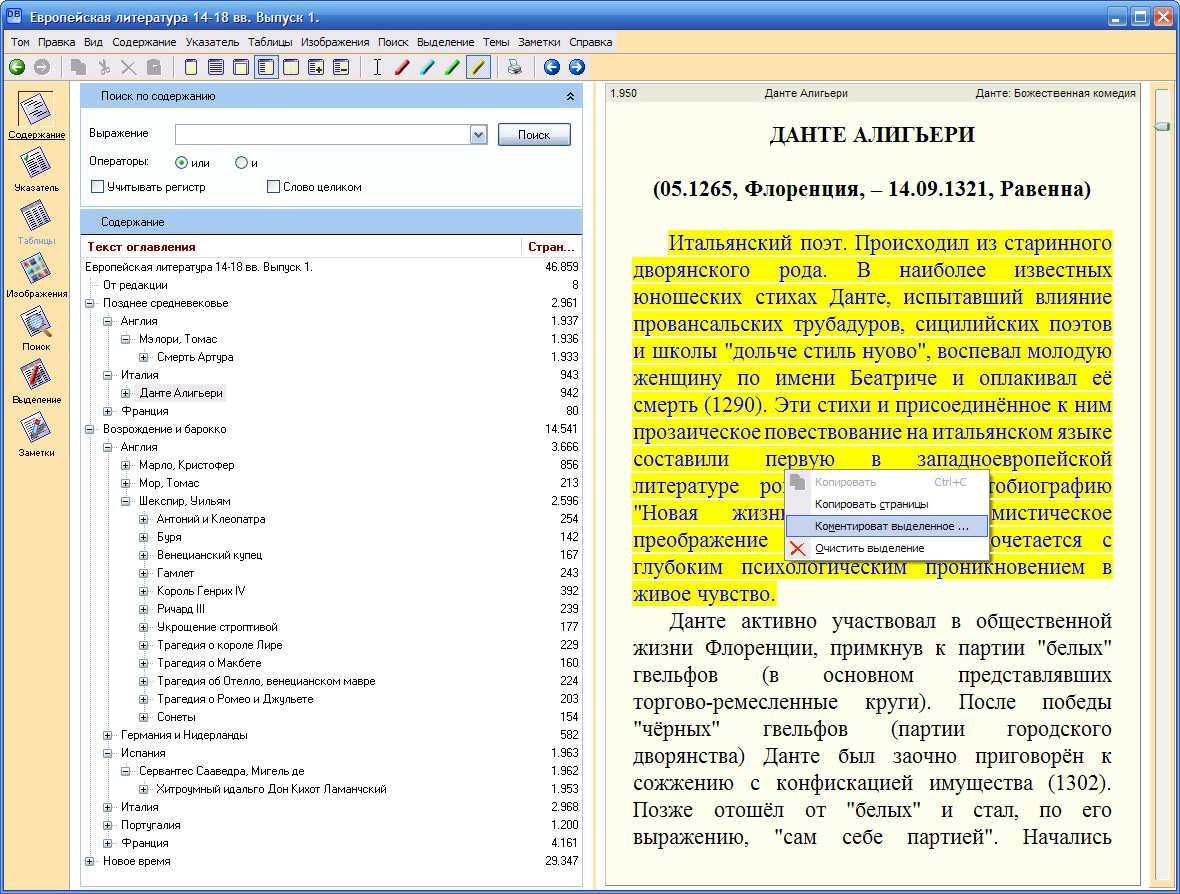
Task: Click the remove-page minus toolbar icon
Action: (x=341, y=68)
